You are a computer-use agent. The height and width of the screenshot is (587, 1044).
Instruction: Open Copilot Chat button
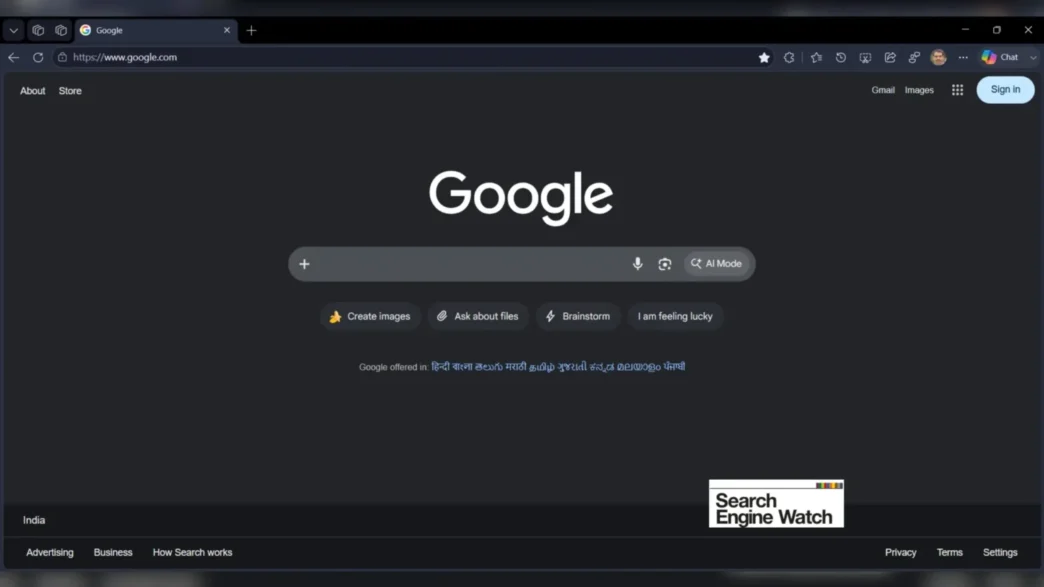[1001, 57]
